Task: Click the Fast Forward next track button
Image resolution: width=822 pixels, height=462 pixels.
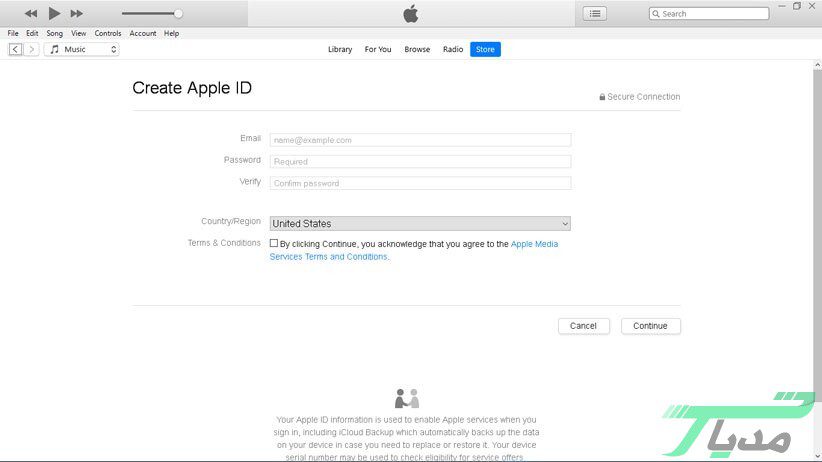Action: tap(76, 14)
